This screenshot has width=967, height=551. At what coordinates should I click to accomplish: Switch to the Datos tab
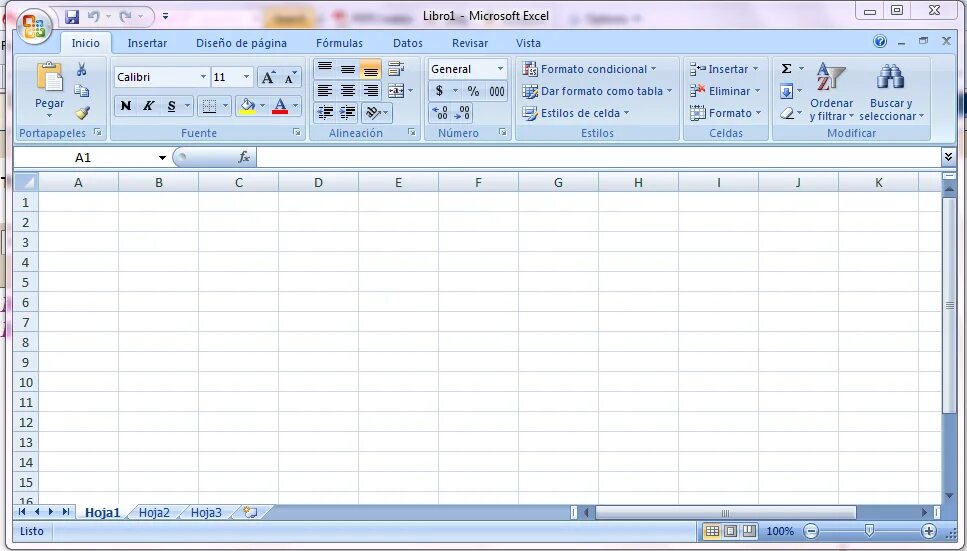point(408,43)
